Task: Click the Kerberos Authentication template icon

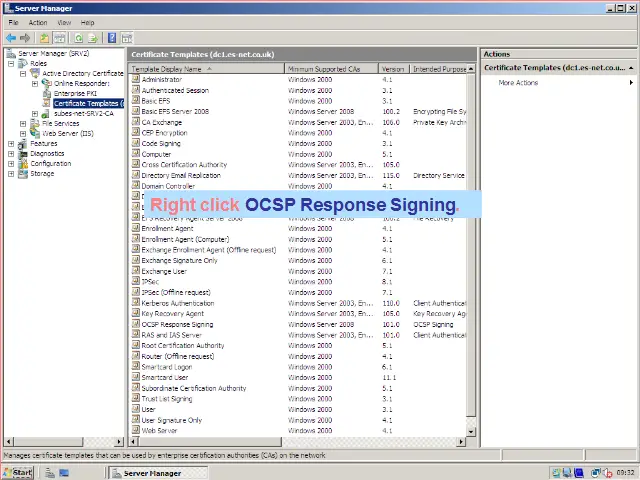Action: coord(136,302)
